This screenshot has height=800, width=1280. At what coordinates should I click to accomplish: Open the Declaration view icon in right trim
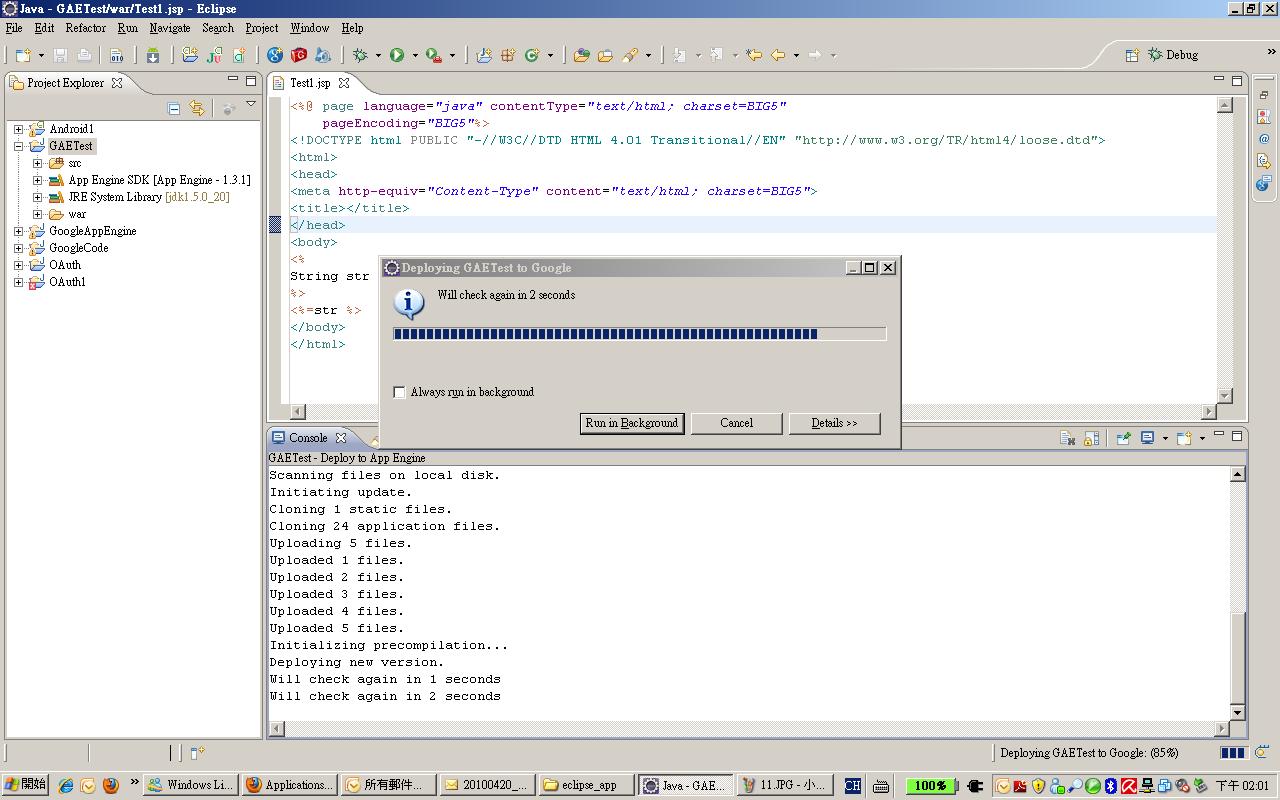point(1264,161)
